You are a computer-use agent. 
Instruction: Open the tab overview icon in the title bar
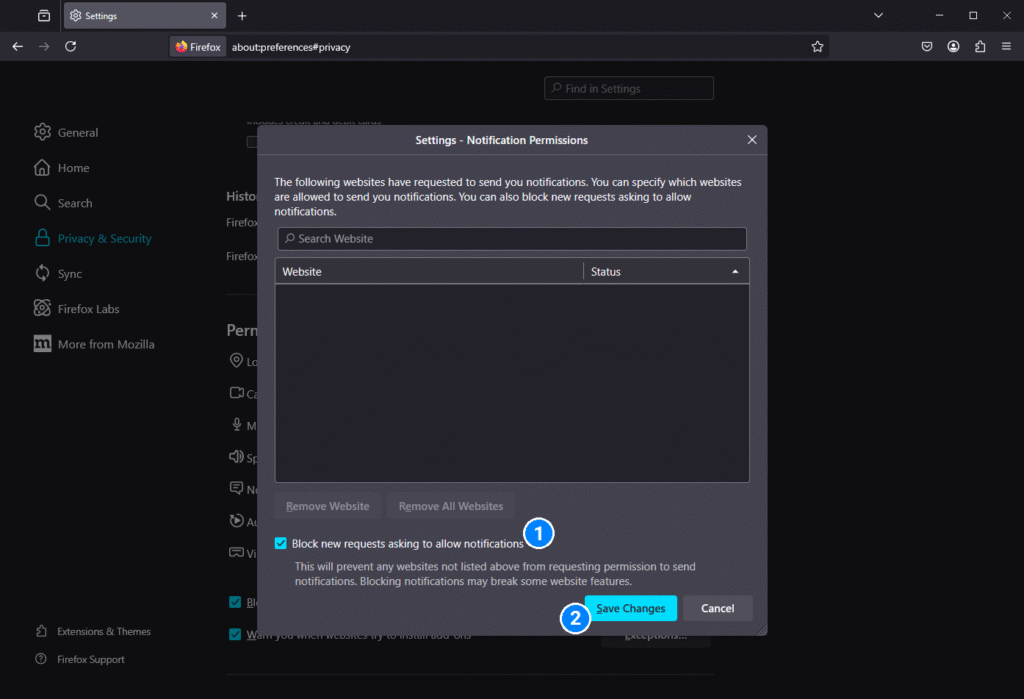click(44, 16)
